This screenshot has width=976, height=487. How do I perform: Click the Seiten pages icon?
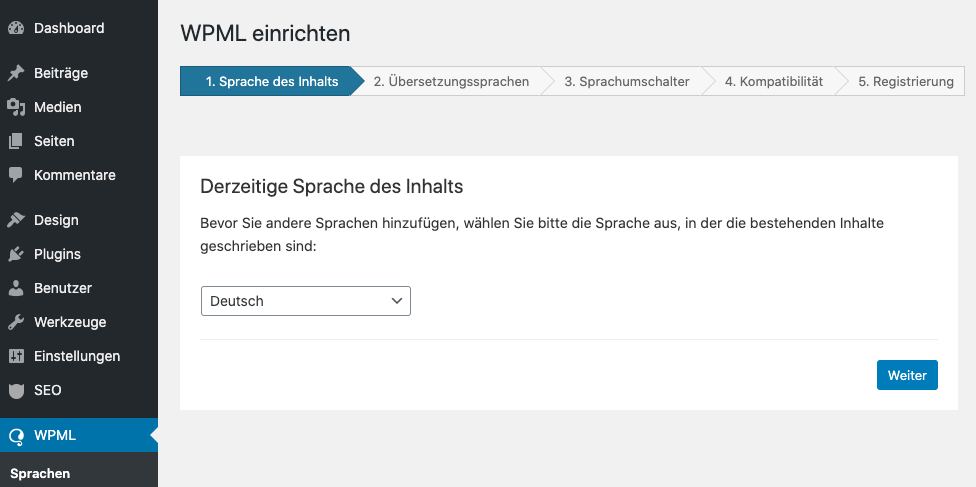16,141
